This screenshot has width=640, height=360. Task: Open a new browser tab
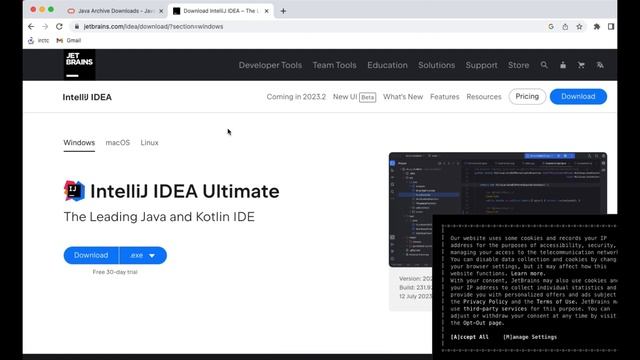coord(283,11)
